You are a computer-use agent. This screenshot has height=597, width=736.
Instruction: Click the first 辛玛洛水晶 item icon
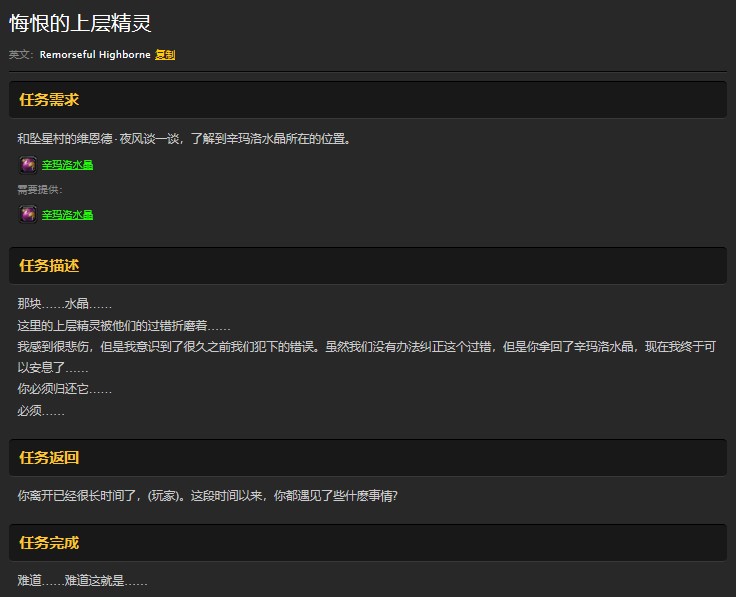28,165
